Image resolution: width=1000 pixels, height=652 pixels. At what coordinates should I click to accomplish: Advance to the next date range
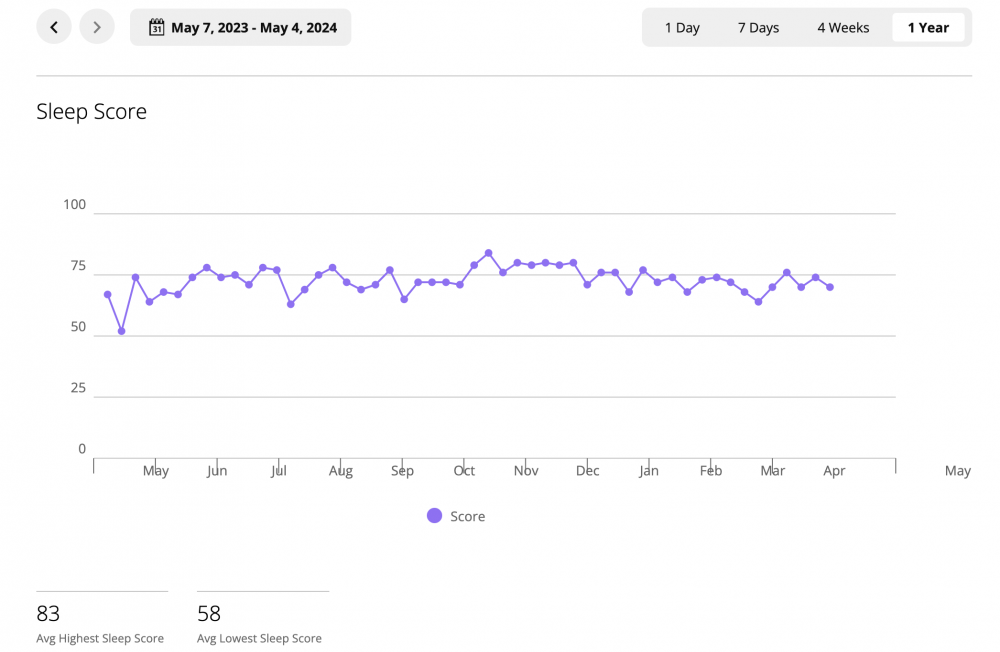click(96, 27)
